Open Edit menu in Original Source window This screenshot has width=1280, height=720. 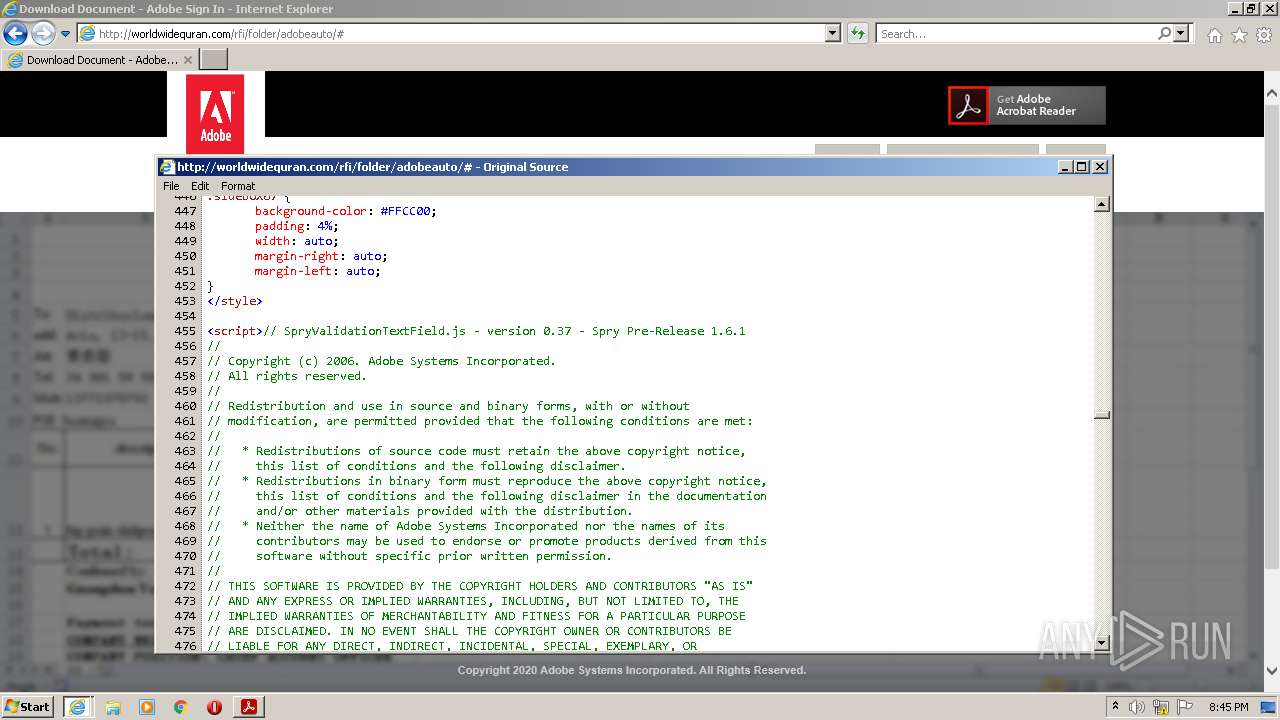coord(200,186)
